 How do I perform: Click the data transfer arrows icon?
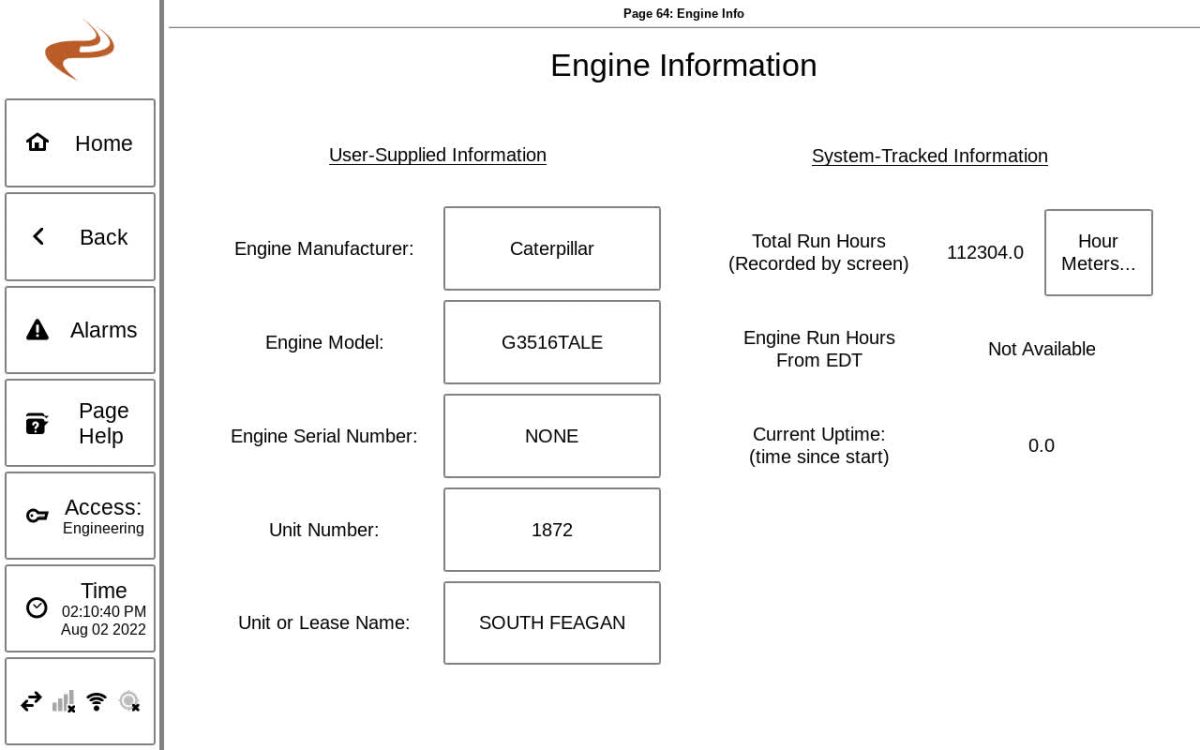pyautogui.click(x=29, y=700)
